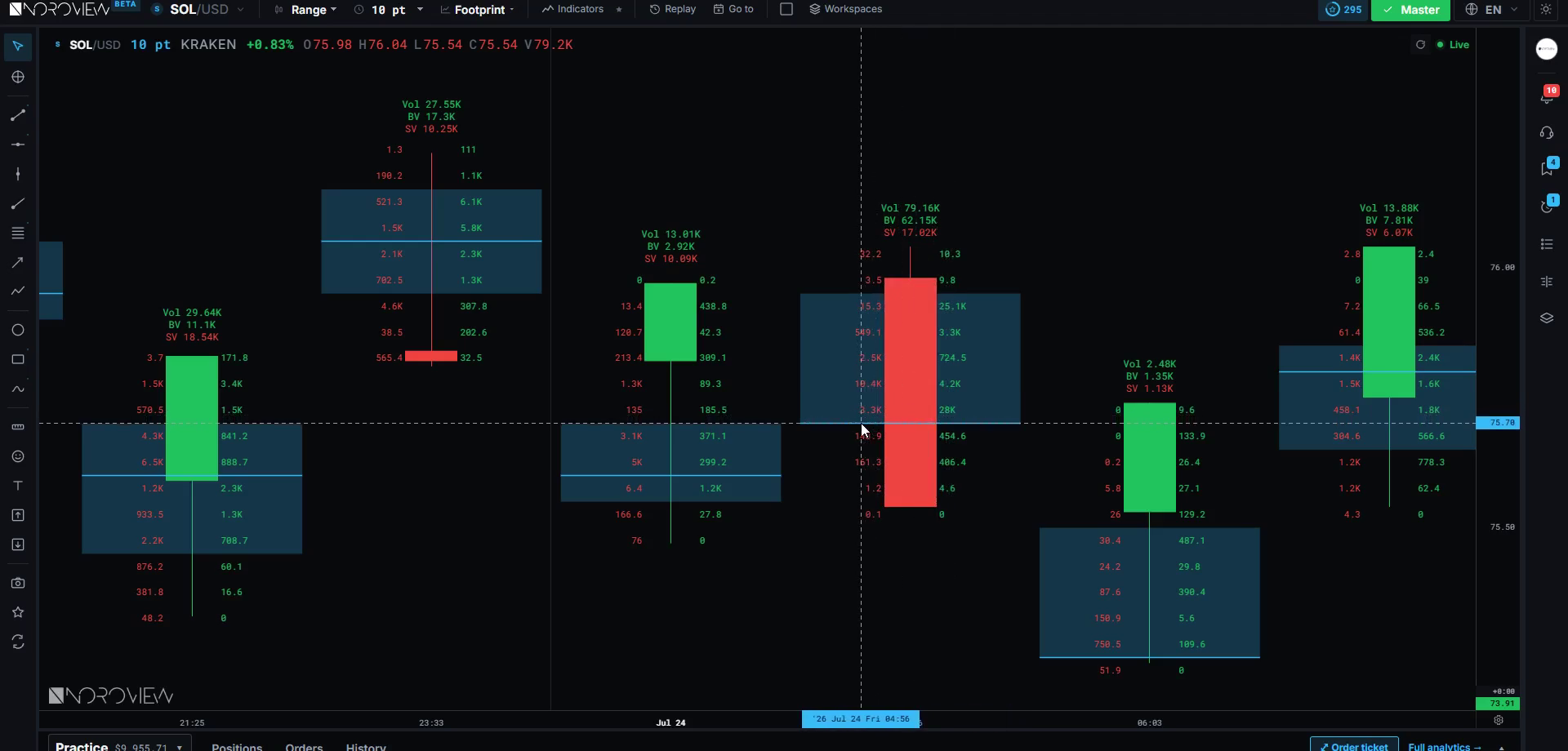1568x751 pixels.
Task: Toggle the Live data indicator
Action: (1453, 45)
